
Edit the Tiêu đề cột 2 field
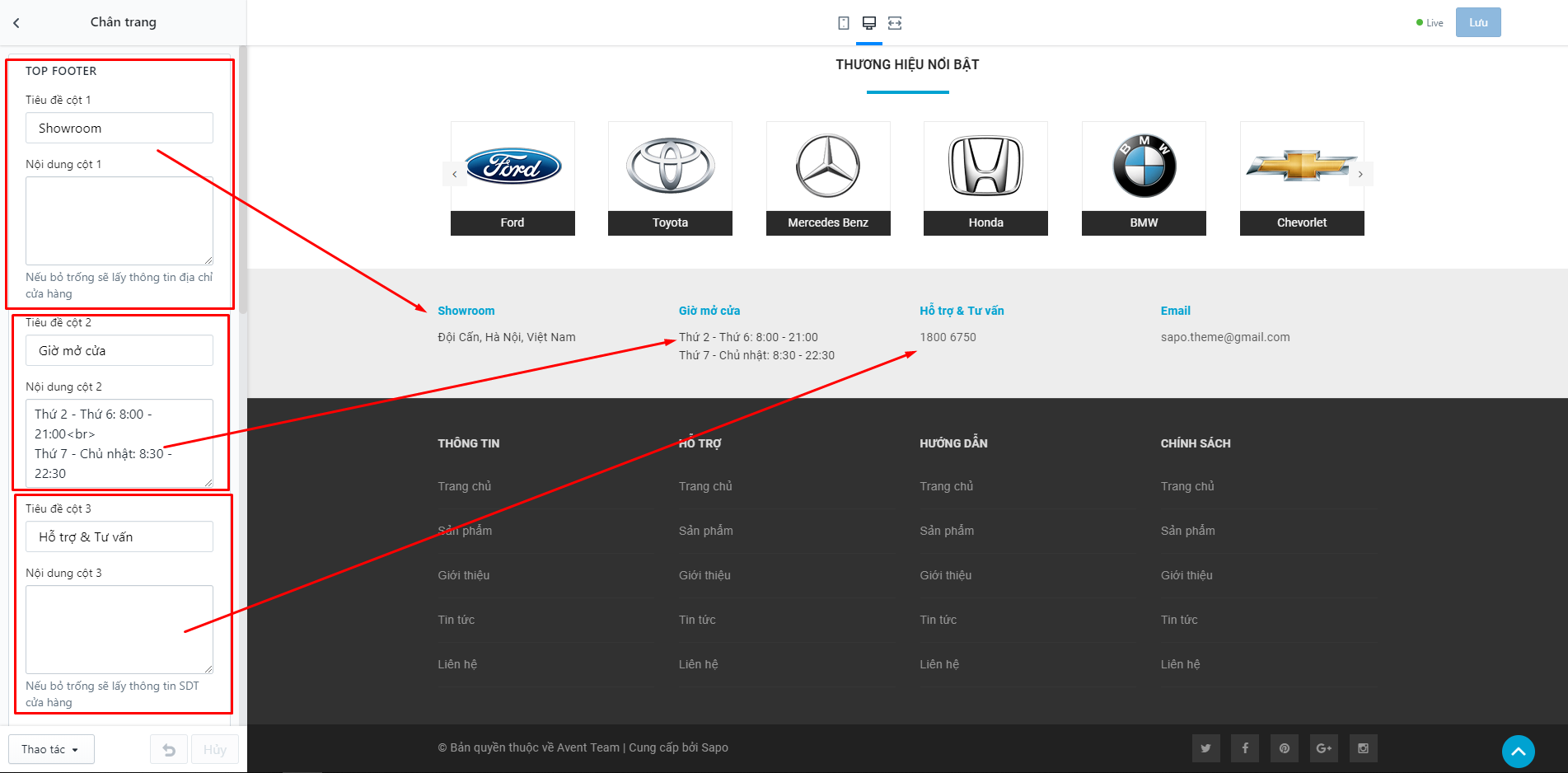(119, 351)
